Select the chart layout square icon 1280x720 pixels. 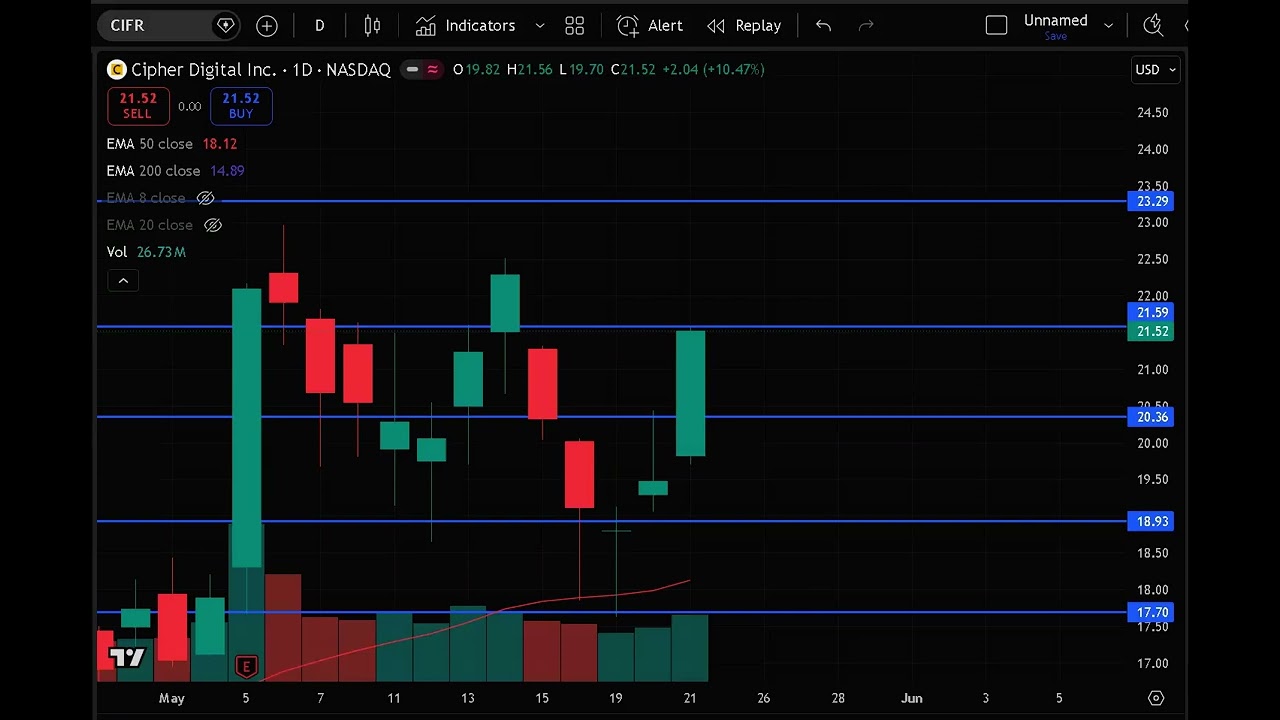coord(996,26)
